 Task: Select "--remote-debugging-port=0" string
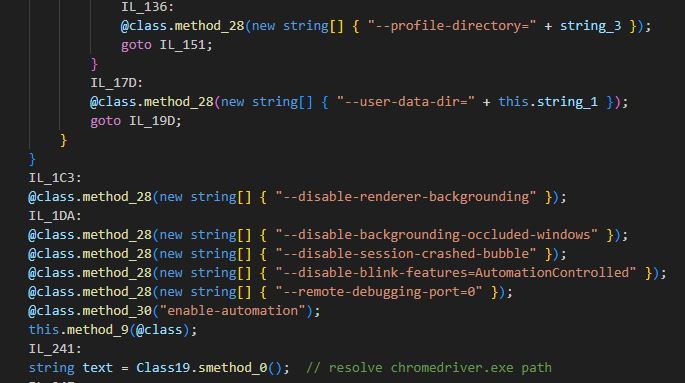pyautogui.click(x=379, y=292)
